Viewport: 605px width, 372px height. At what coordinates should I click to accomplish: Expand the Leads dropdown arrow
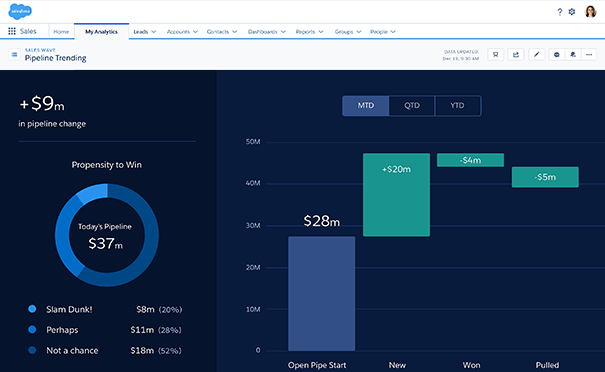click(x=154, y=32)
